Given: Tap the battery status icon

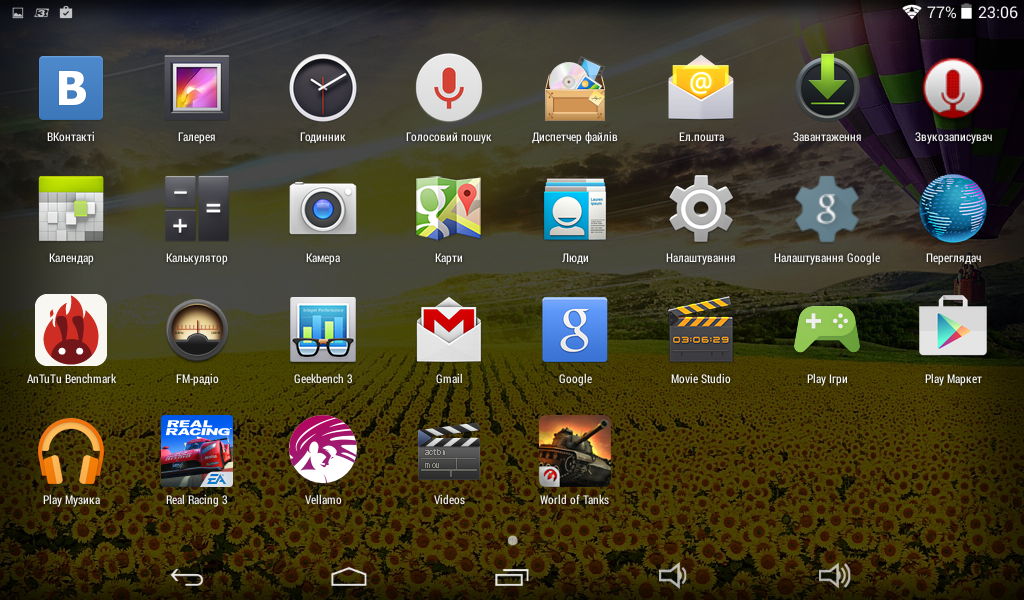Looking at the screenshot, I should (967, 12).
